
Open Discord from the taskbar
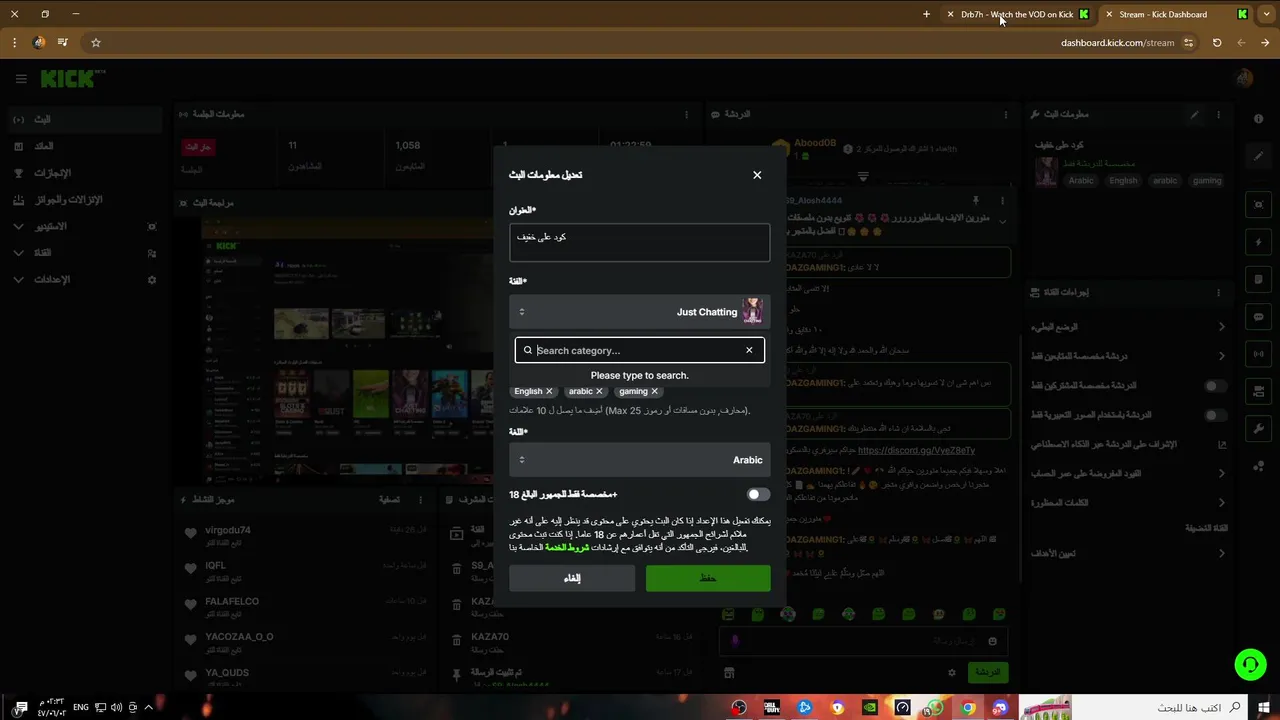click(x=1000, y=708)
